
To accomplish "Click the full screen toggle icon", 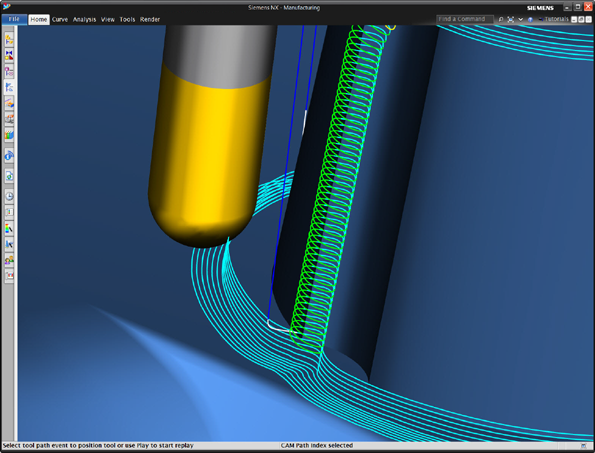I will point(511,19).
